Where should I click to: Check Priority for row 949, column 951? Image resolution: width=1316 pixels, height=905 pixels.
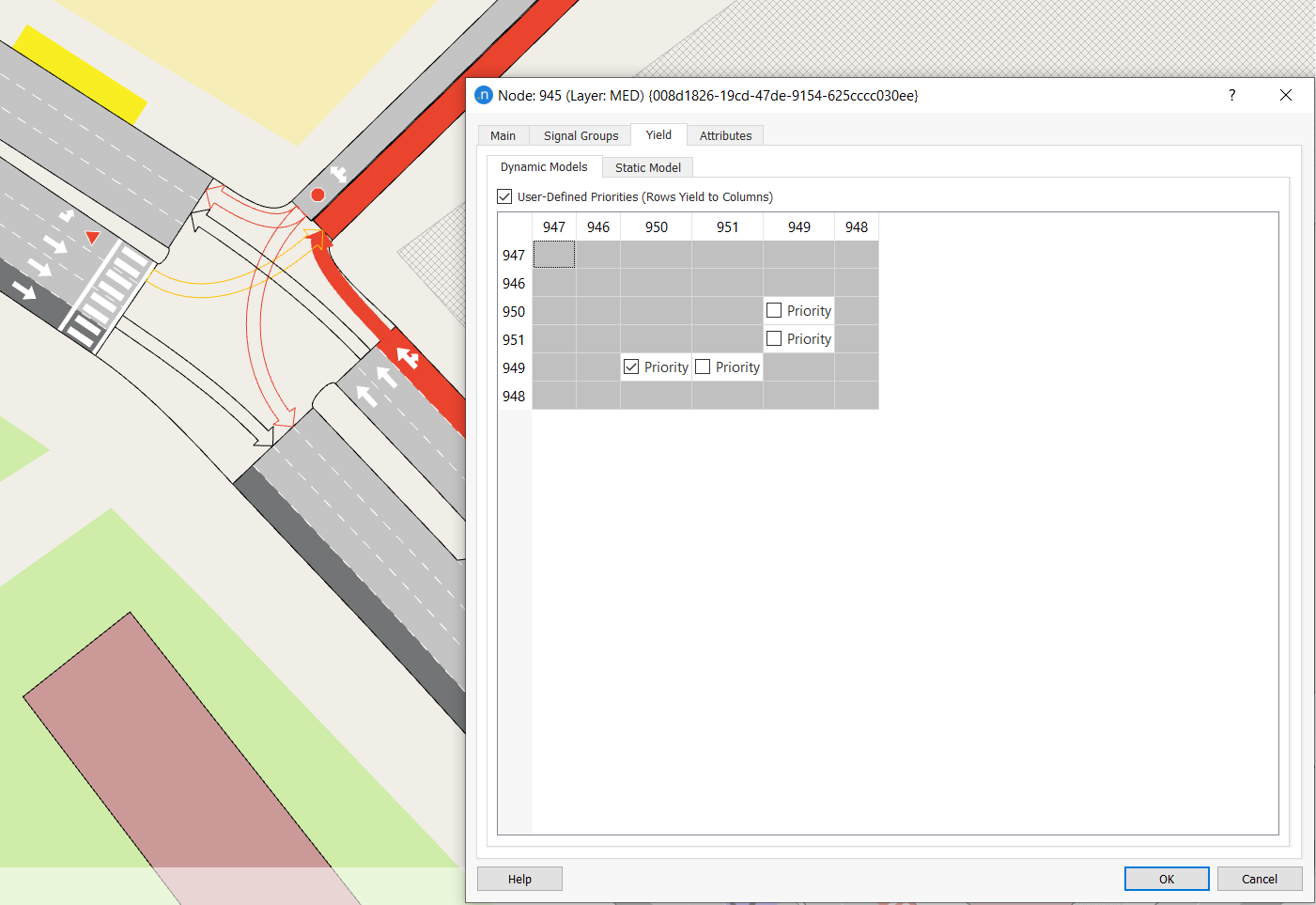pos(703,367)
